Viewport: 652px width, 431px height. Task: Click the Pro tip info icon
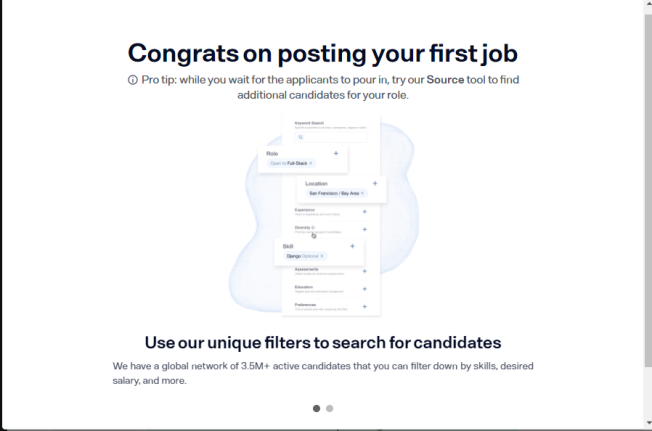coord(133,80)
